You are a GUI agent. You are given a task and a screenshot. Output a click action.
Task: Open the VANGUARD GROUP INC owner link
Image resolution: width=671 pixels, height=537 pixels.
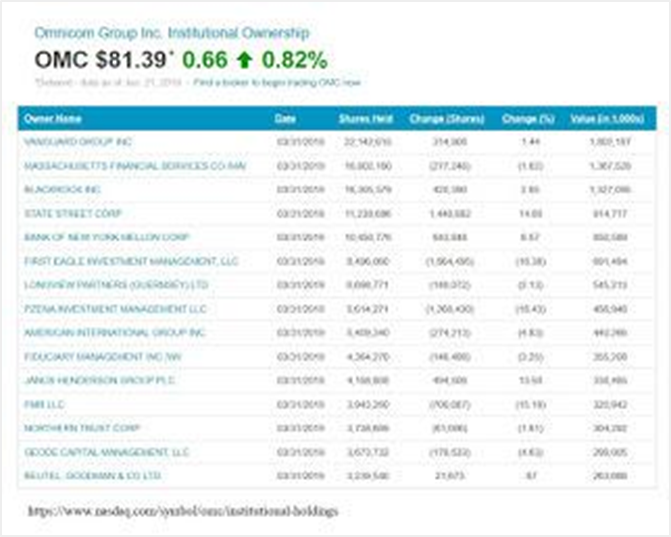78,142
